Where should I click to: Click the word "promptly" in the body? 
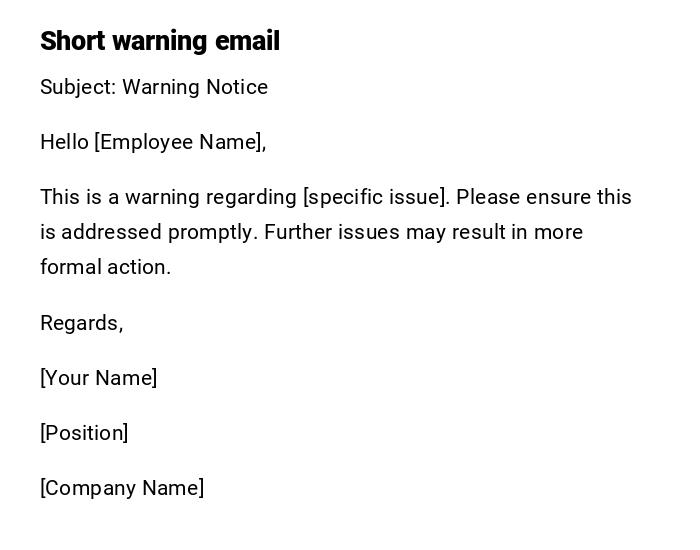point(212,232)
